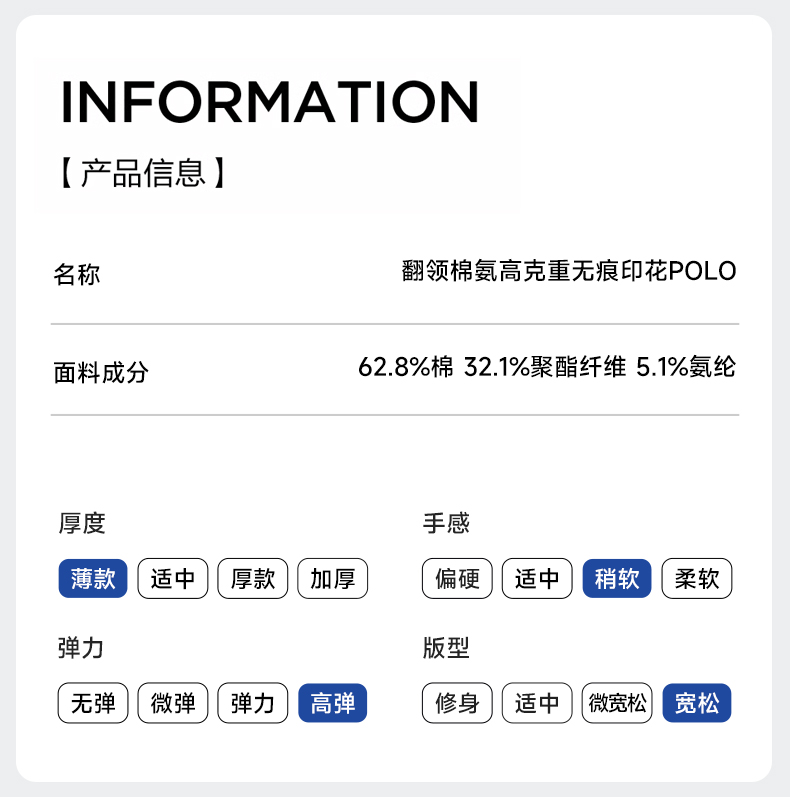The image size is (790, 797).
Task: Select 无弹 elasticity option
Action: click(x=93, y=703)
